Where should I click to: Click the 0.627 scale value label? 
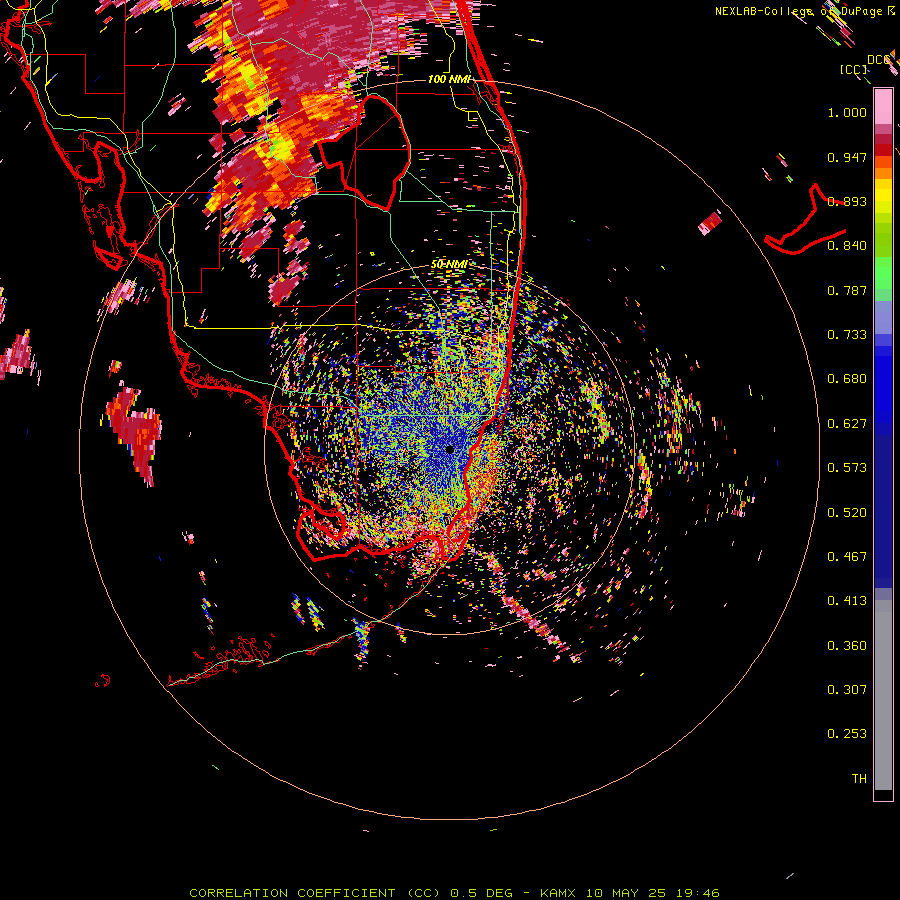tap(847, 424)
